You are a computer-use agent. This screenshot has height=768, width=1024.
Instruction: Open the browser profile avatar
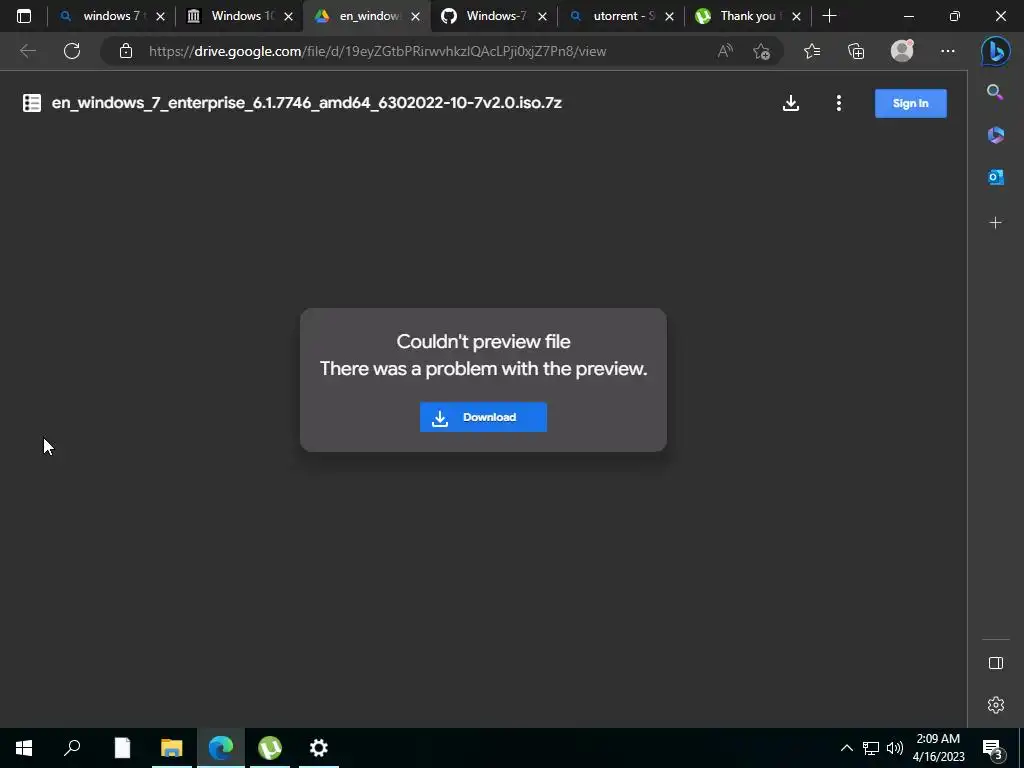(903, 51)
